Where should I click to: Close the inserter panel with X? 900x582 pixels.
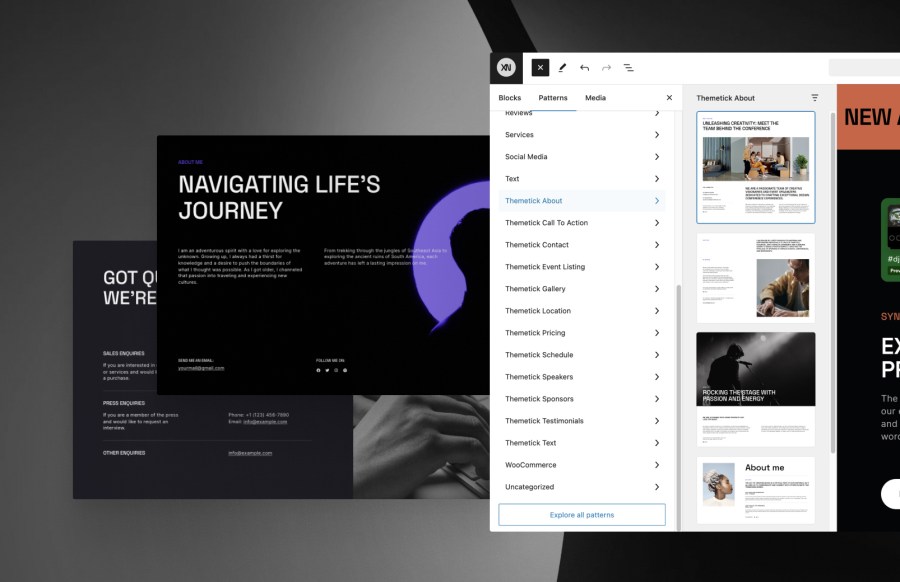[669, 98]
